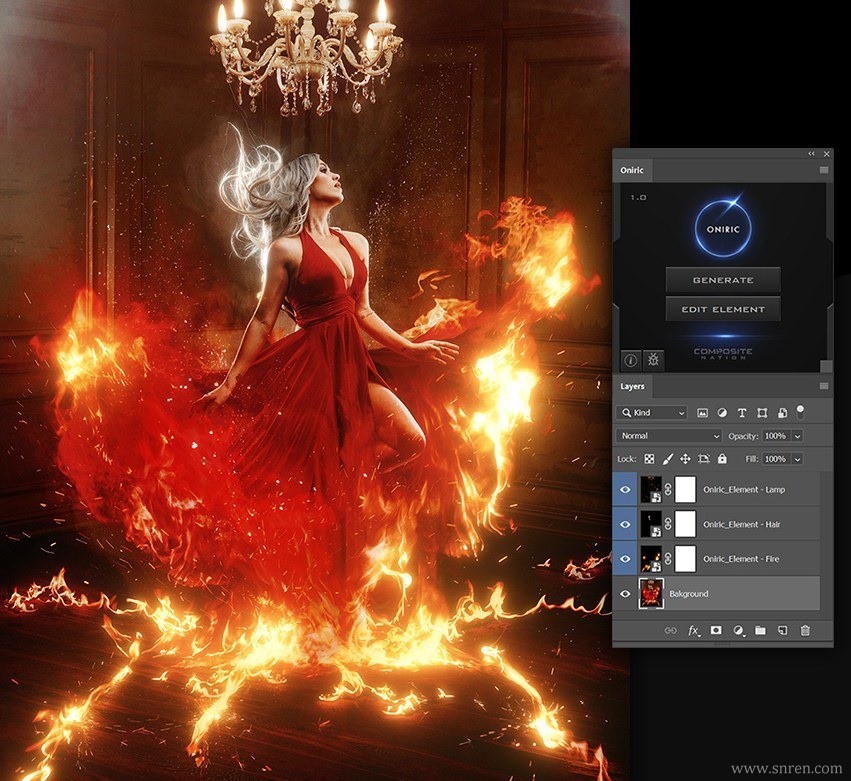Select the Fire layer's white mask thumbnail
The height and width of the screenshot is (781, 851).
pyautogui.click(x=685, y=559)
